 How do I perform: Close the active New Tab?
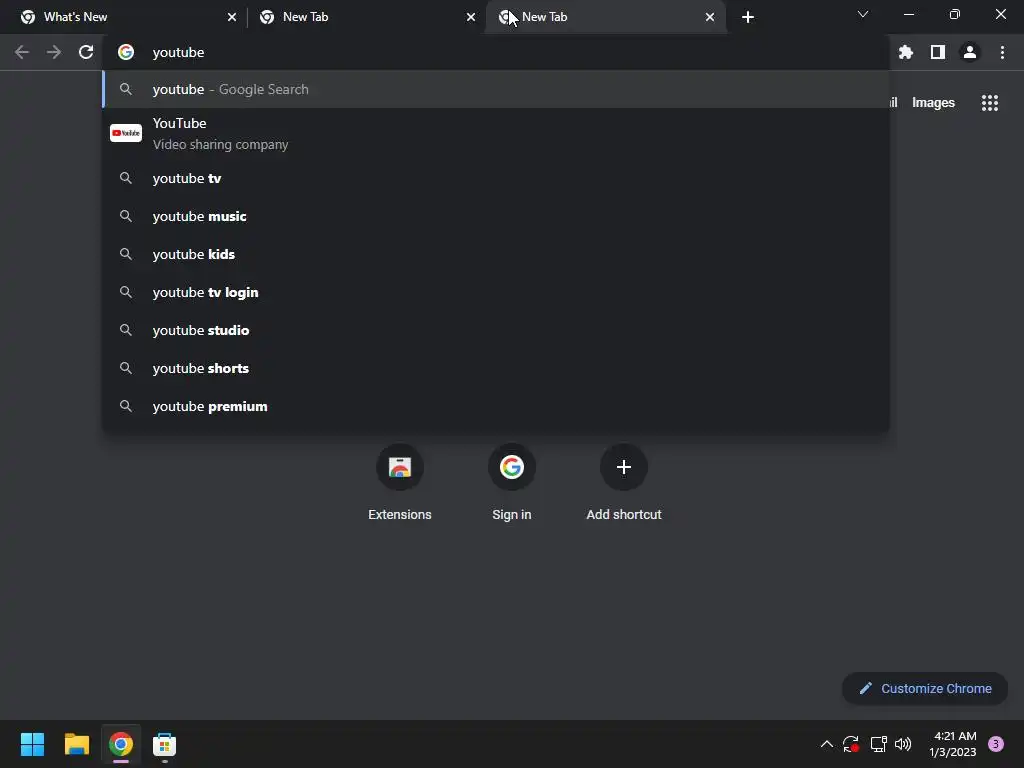(x=710, y=17)
